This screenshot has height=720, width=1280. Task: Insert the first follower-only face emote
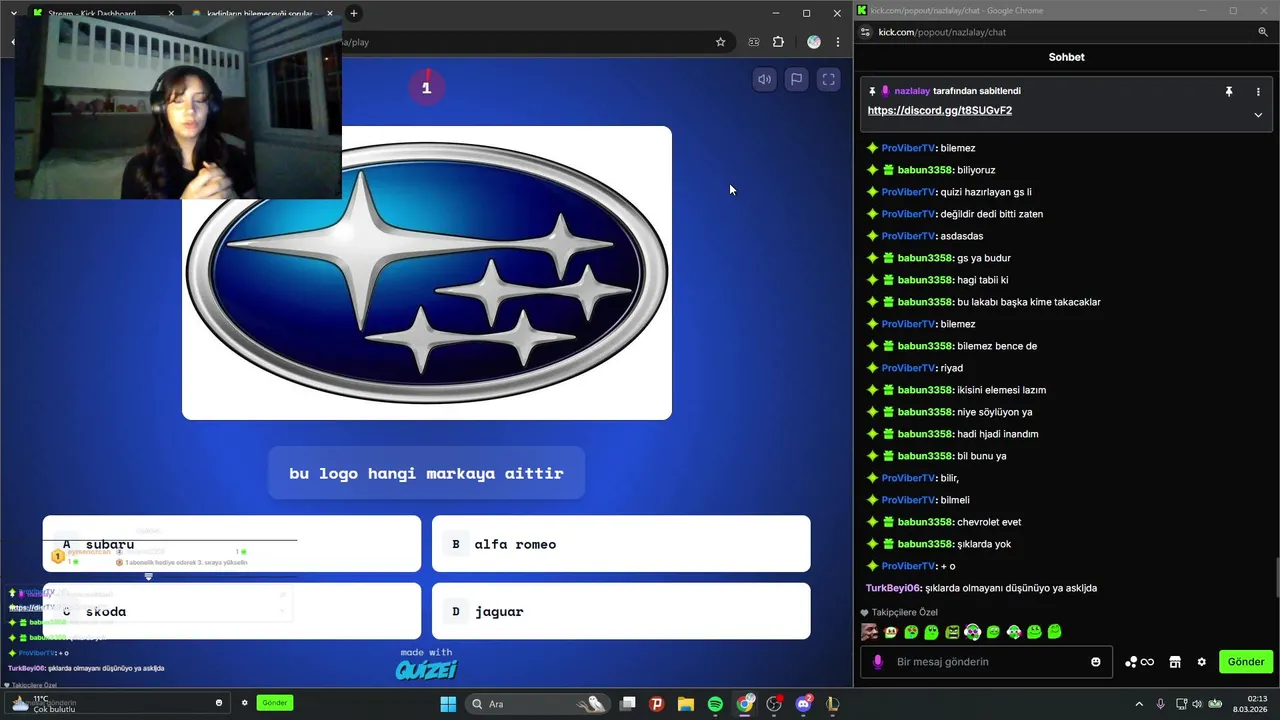pyautogui.click(x=870, y=632)
